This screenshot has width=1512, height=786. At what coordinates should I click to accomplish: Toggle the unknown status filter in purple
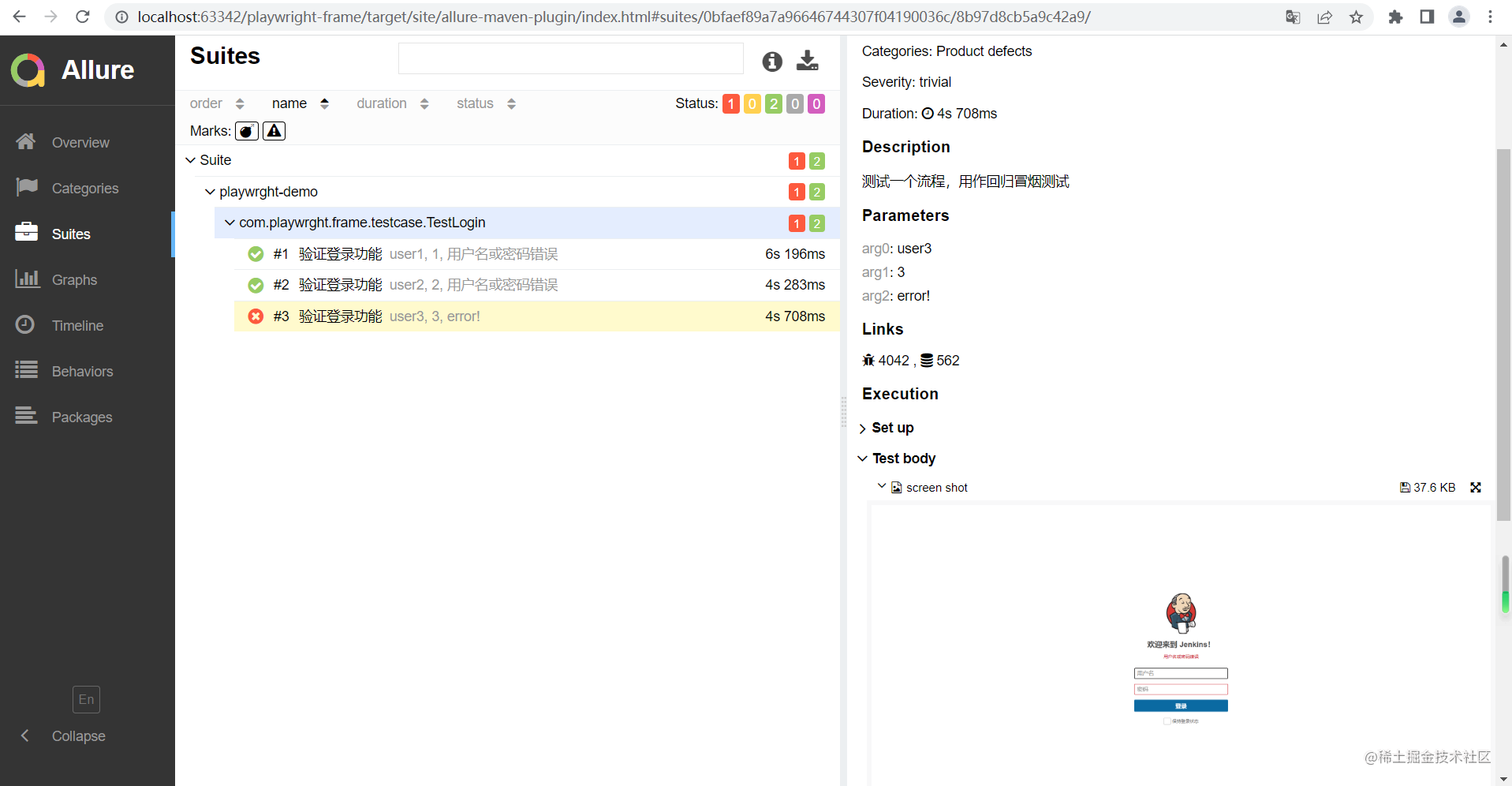(x=816, y=103)
